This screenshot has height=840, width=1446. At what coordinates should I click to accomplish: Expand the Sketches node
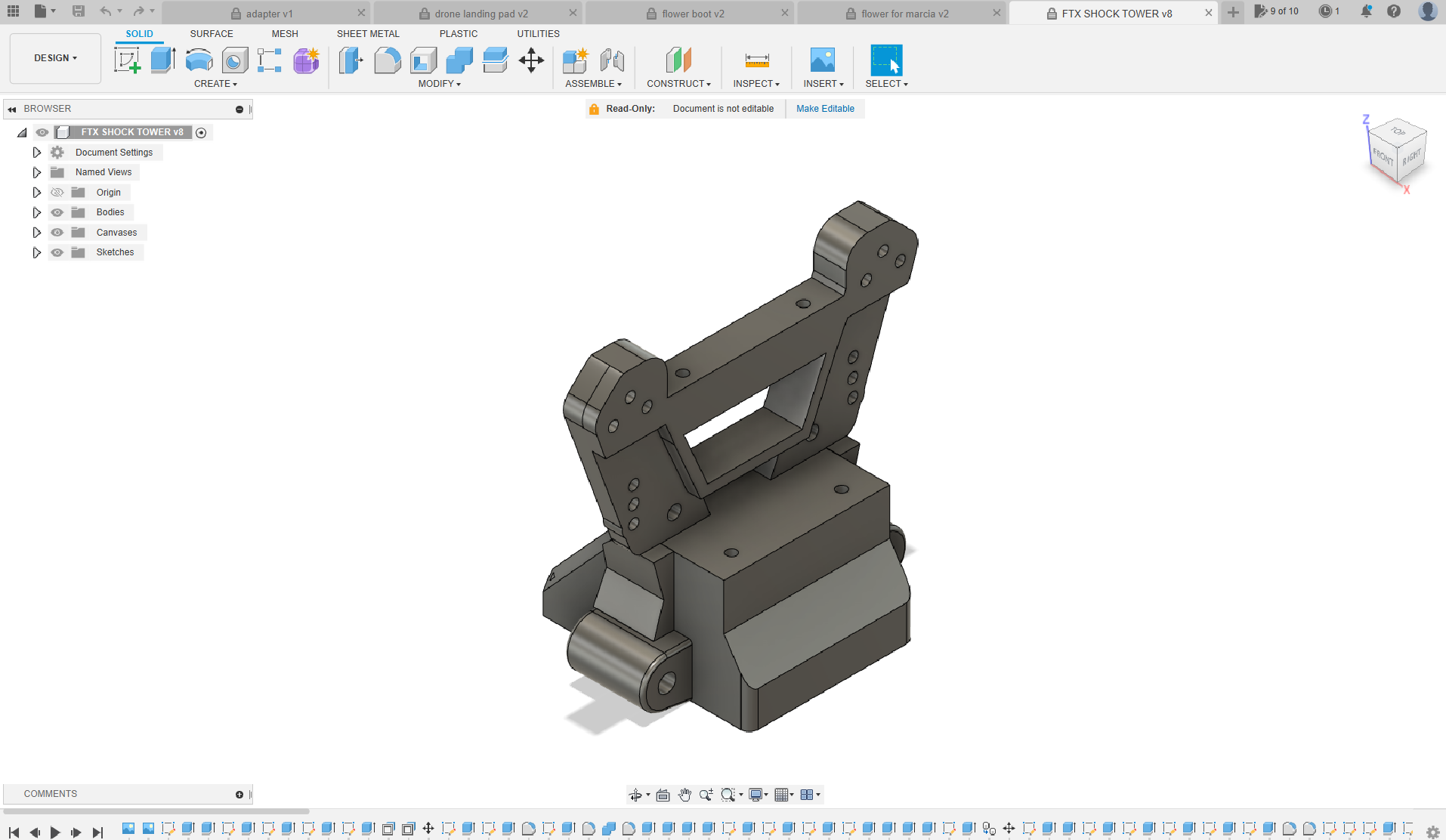[x=36, y=252]
